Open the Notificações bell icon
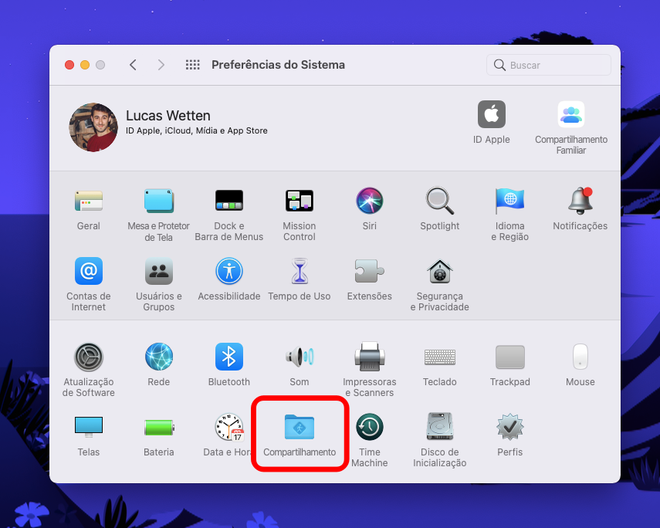 [x=580, y=201]
